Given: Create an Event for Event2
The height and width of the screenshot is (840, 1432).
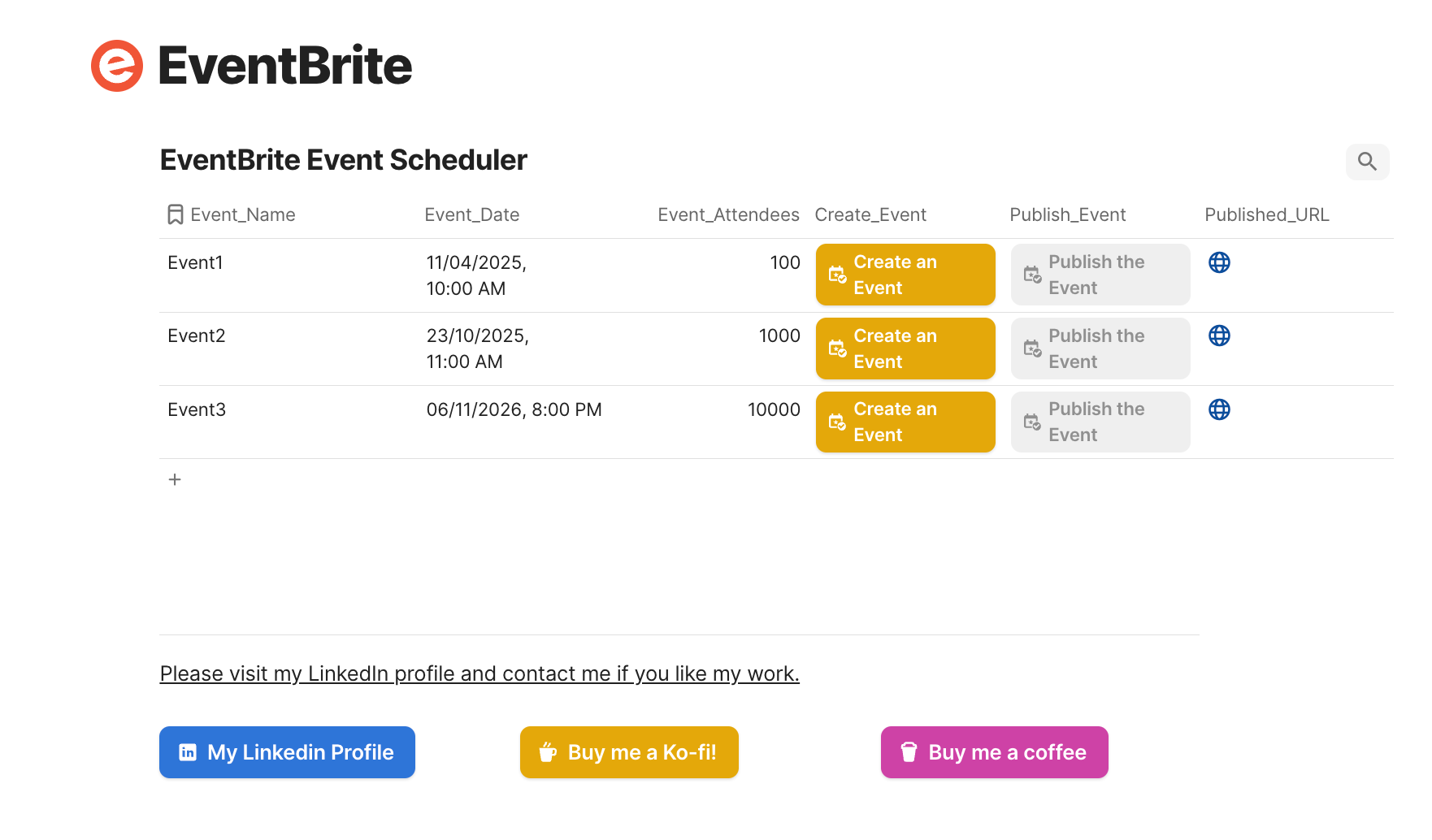Looking at the screenshot, I should point(905,349).
